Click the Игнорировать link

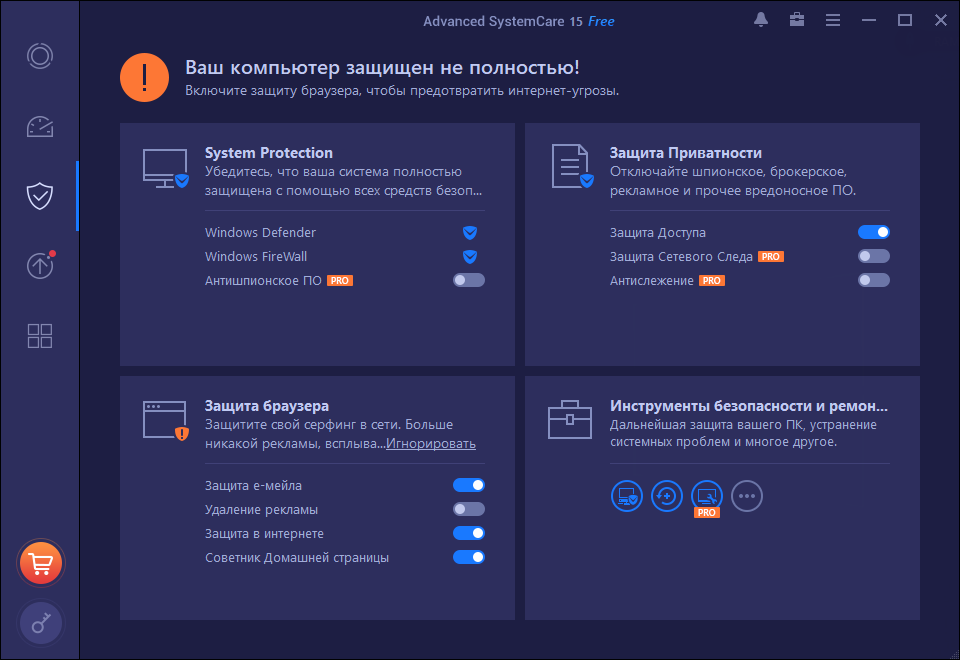coord(431,444)
